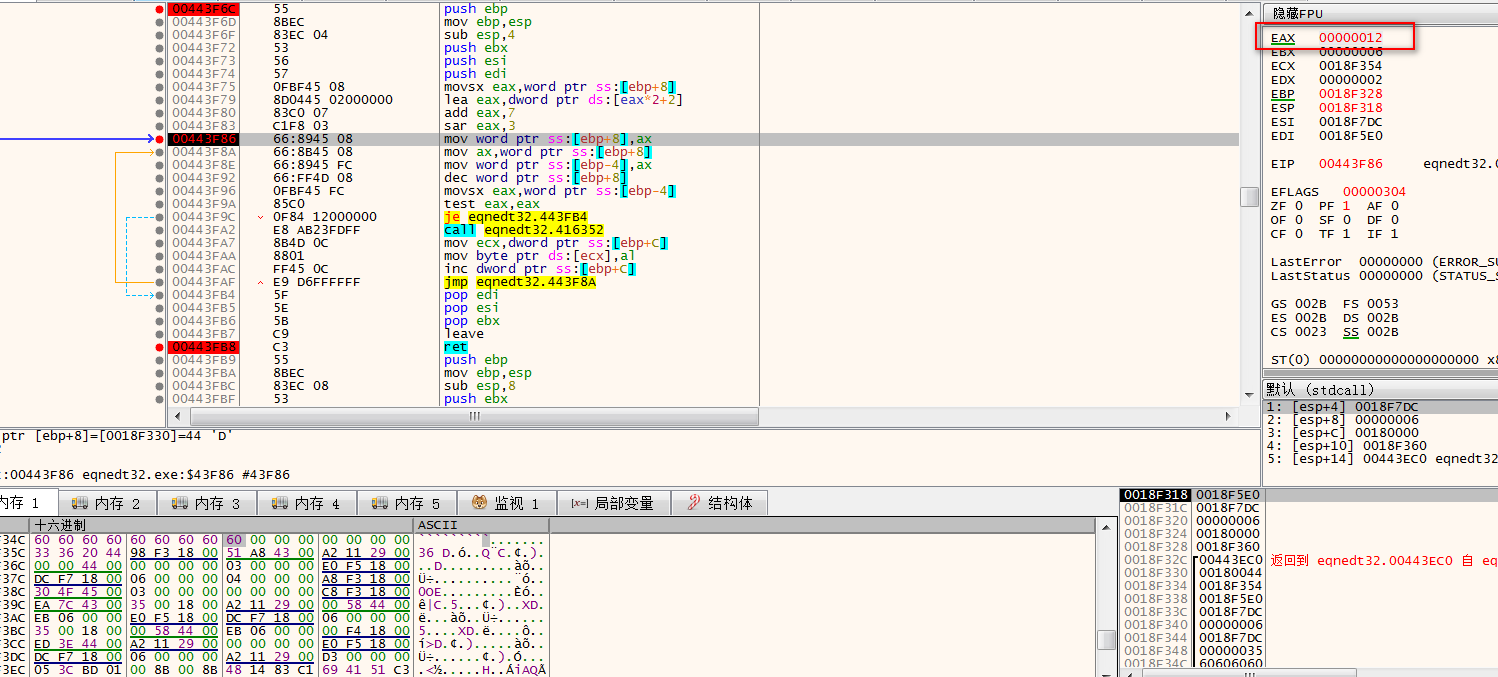The image size is (1498, 677).
Task: Click the Watch 1 (监视 1) tab icon
Action: (x=479, y=503)
